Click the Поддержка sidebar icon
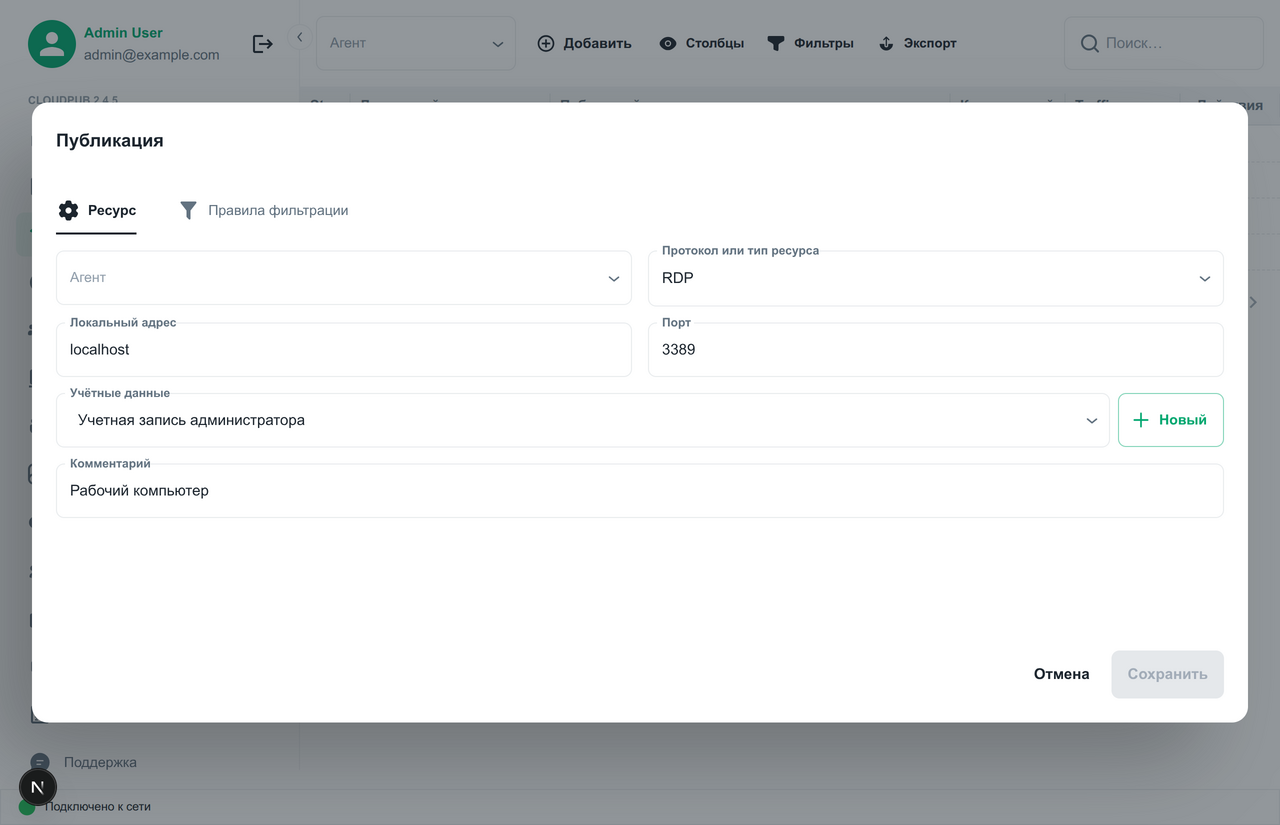1280x825 pixels. [40, 762]
